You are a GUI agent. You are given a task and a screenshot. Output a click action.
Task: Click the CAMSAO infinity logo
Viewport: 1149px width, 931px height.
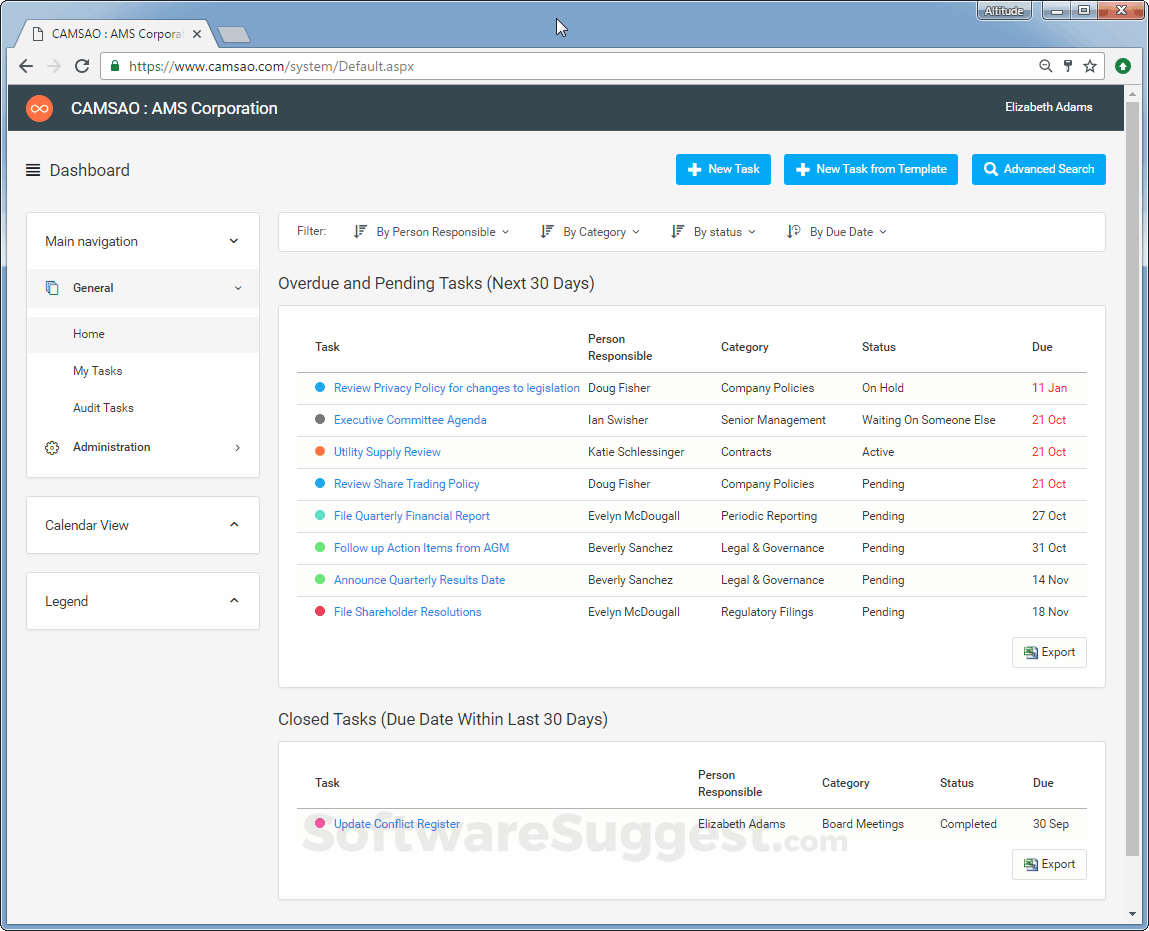39,107
